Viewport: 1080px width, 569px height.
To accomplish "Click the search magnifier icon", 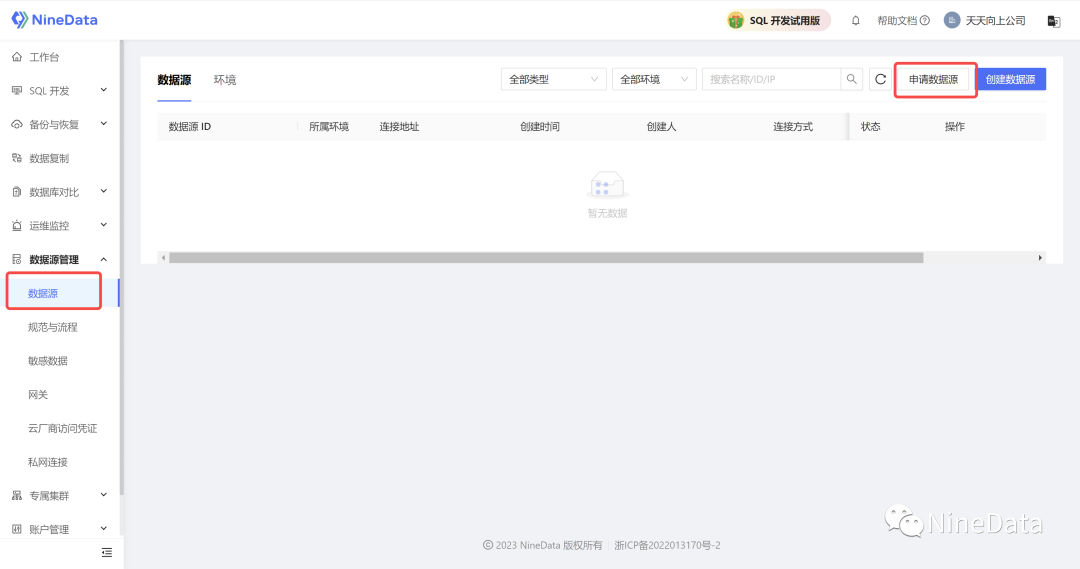I will coord(851,79).
